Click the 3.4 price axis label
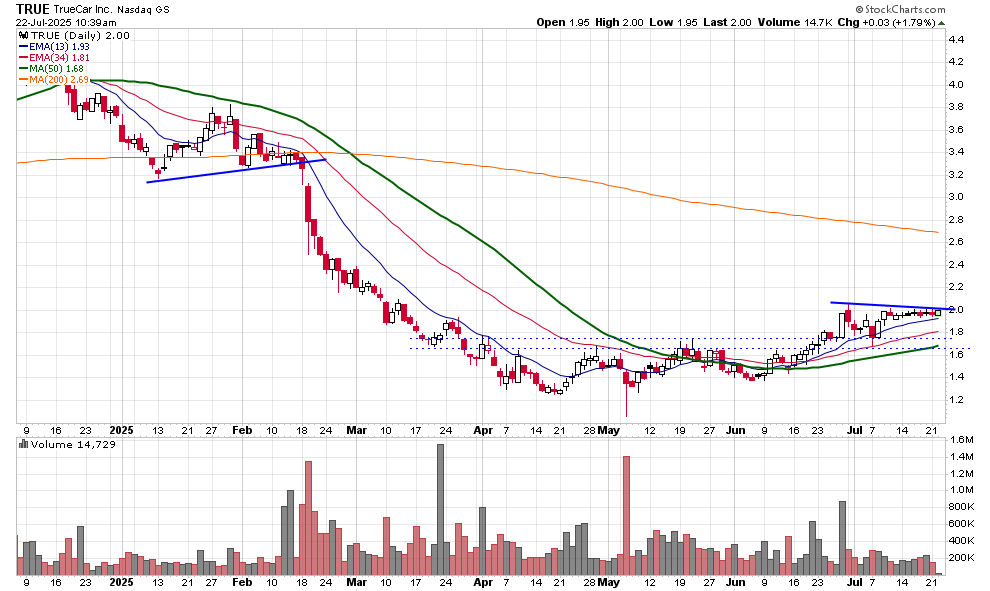 point(955,152)
